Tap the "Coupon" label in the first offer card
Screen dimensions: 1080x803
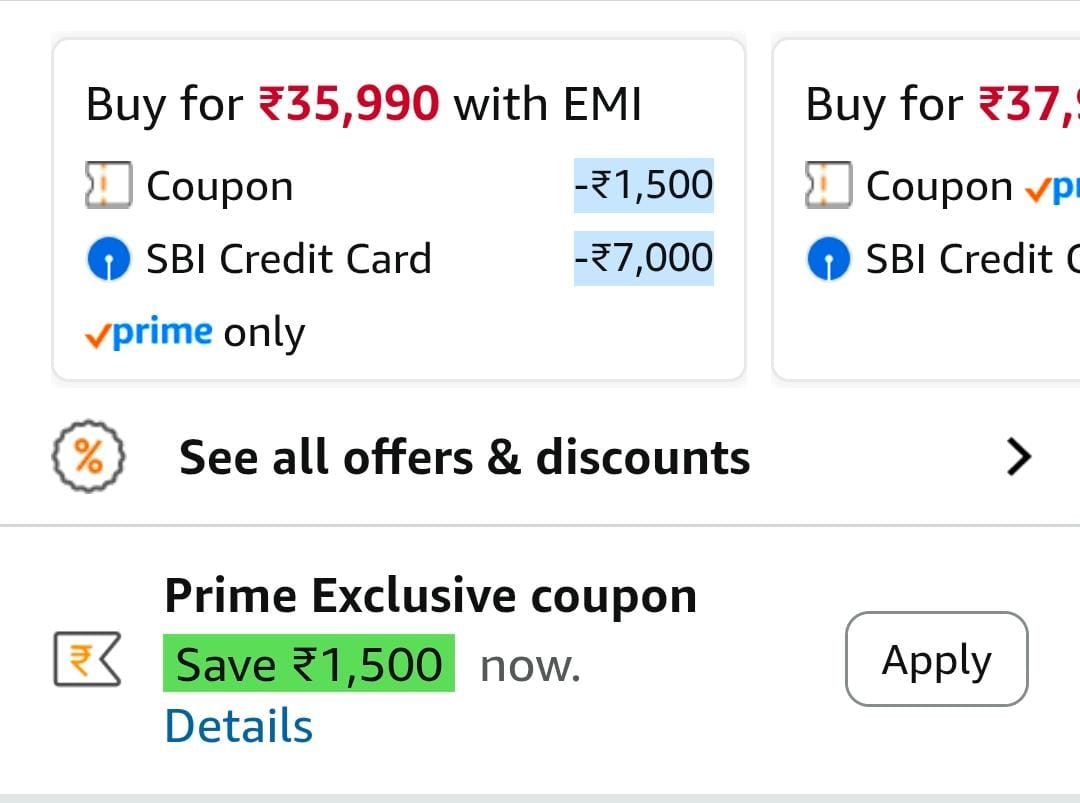pyautogui.click(x=220, y=187)
